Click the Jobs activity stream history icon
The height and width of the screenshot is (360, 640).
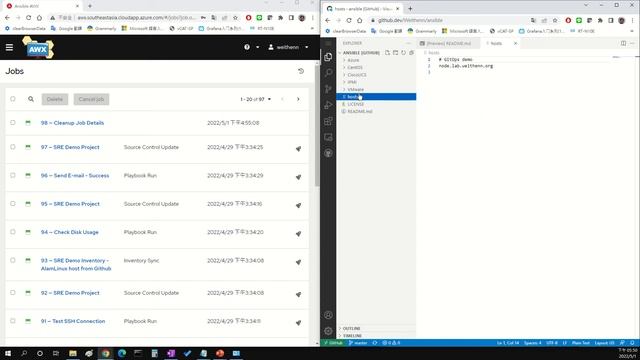[301, 71]
